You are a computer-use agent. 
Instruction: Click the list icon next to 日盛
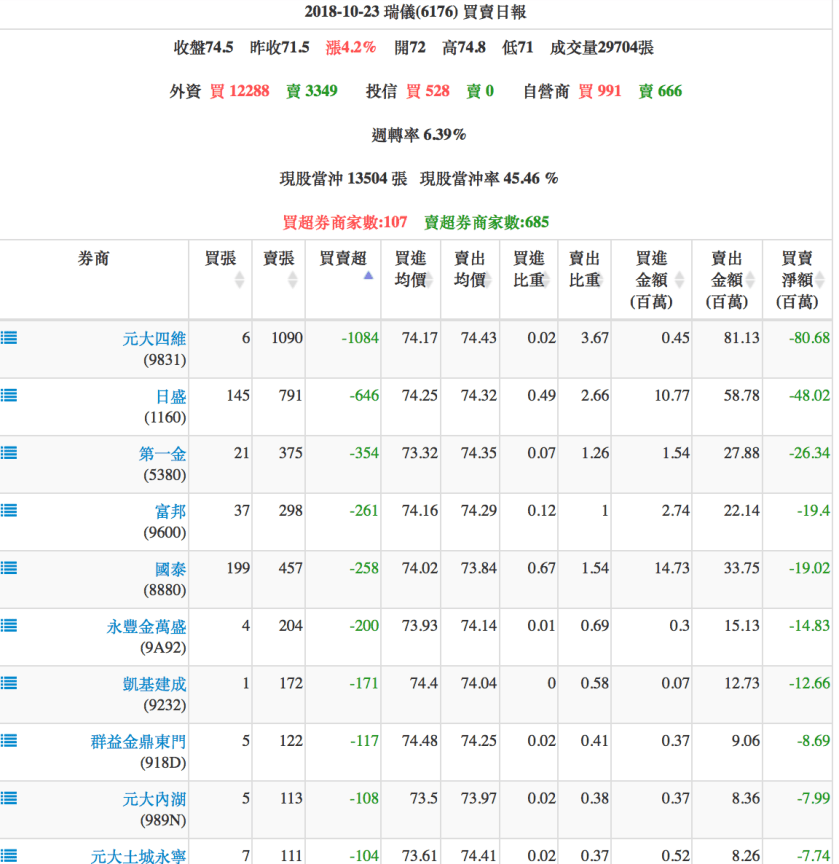8,395
